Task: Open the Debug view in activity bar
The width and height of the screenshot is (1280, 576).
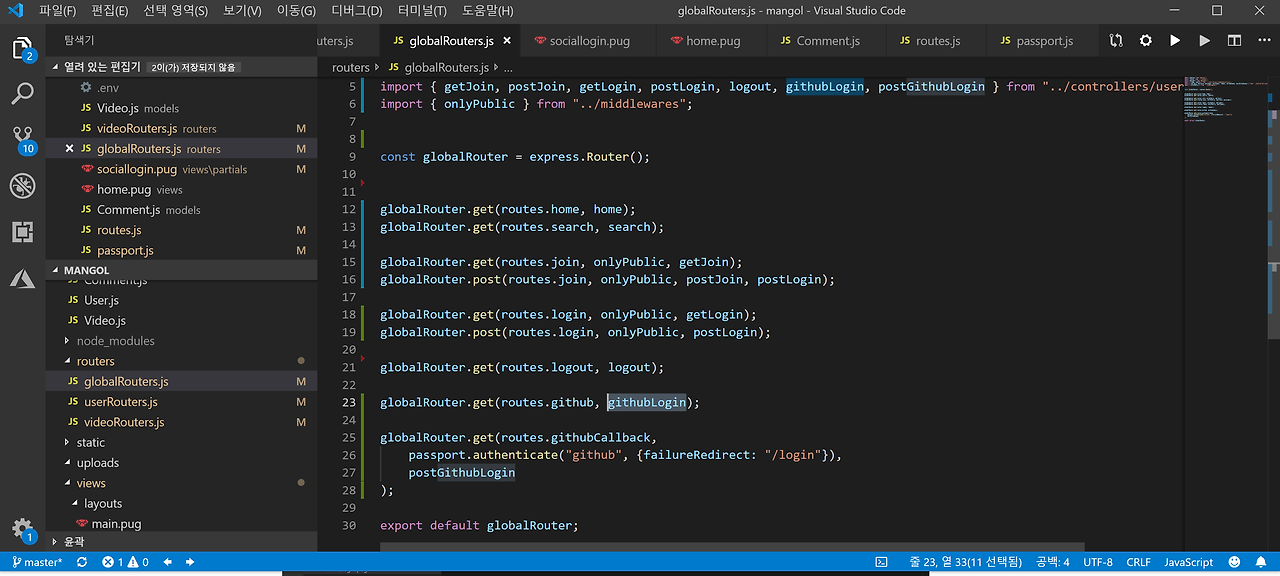Action: [x=22, y=186]
